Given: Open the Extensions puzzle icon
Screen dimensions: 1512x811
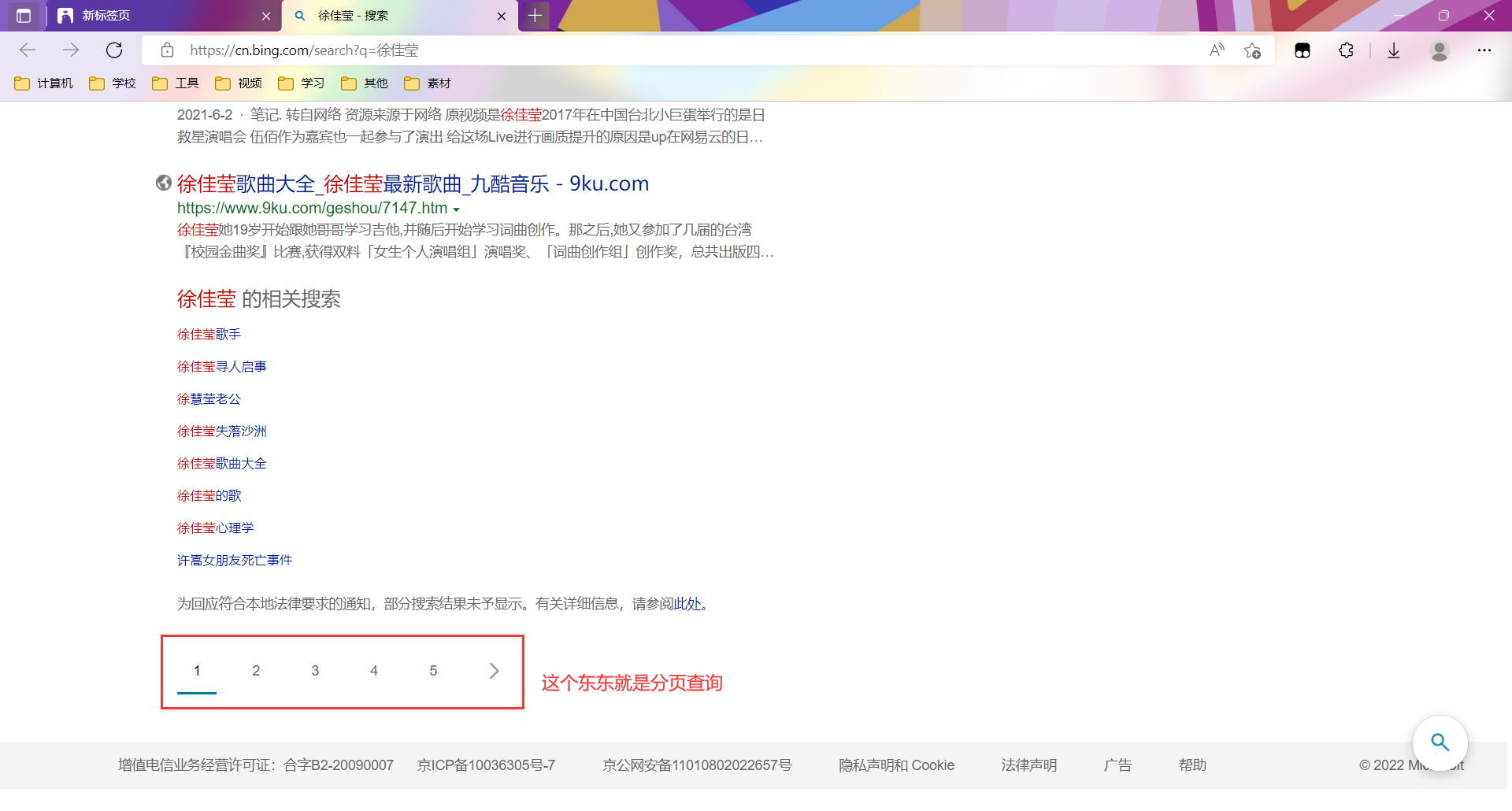Looking at the screenshot, I should (1347, 50).
